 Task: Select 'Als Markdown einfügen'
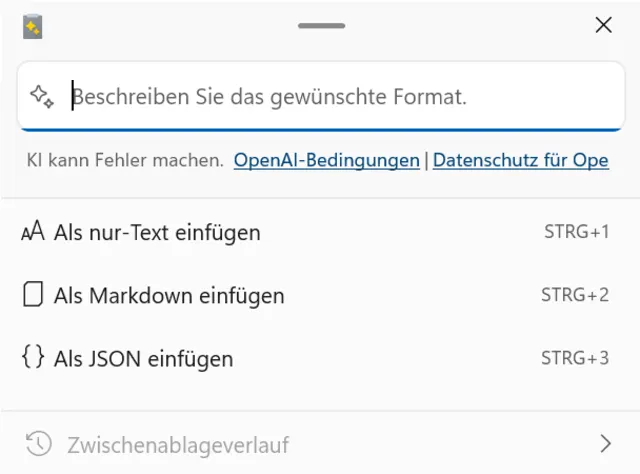point(169,295)
